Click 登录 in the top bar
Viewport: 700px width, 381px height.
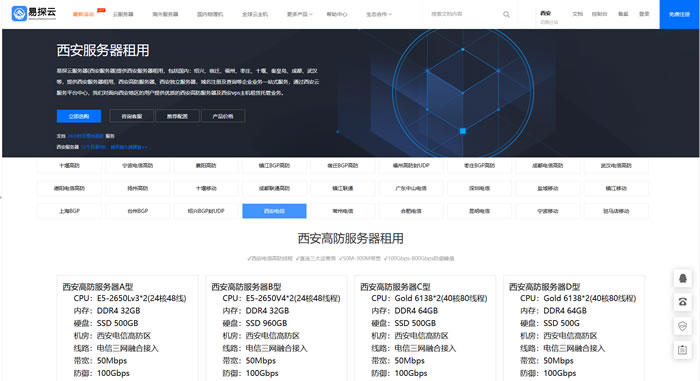coord(644,14)
